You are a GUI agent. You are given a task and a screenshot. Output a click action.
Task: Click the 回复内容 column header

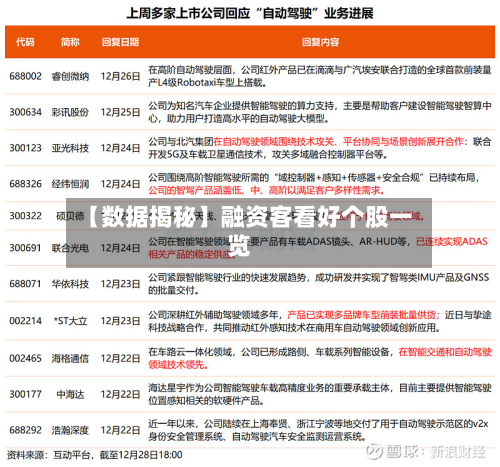[320, 42]
